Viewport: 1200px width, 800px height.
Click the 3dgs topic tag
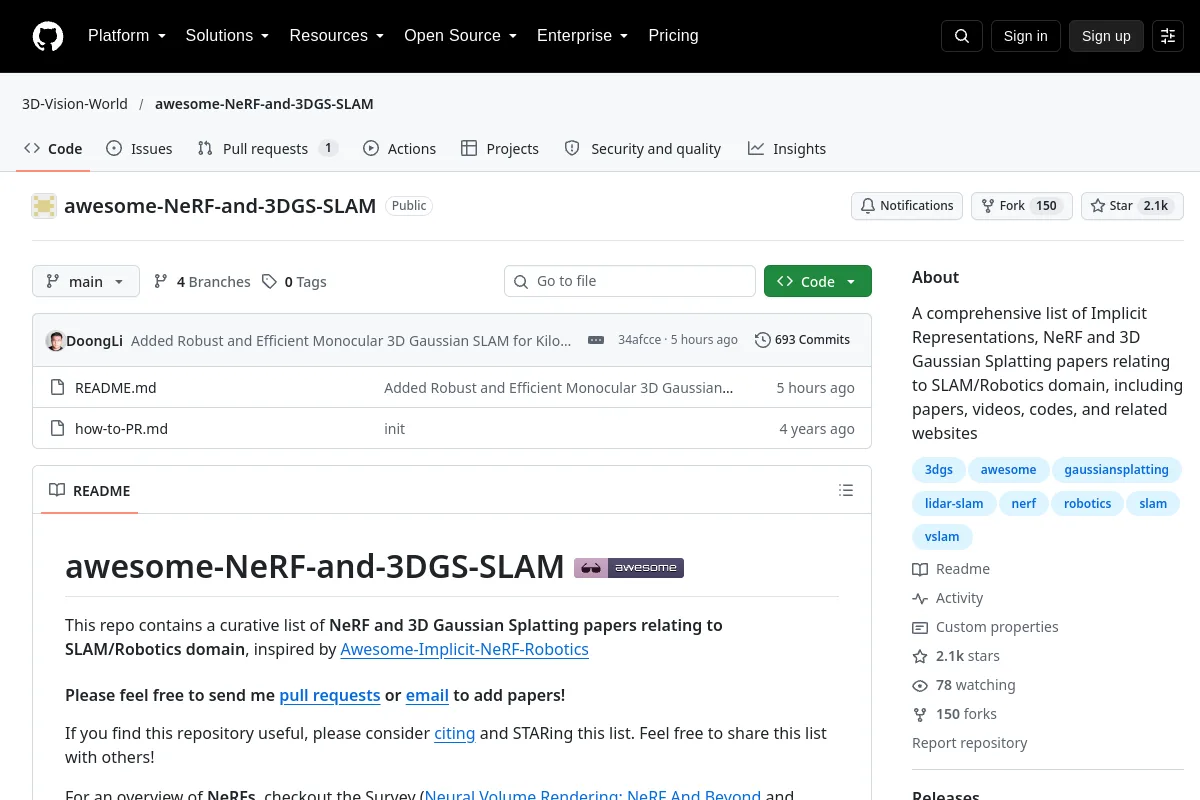[939, 470]
